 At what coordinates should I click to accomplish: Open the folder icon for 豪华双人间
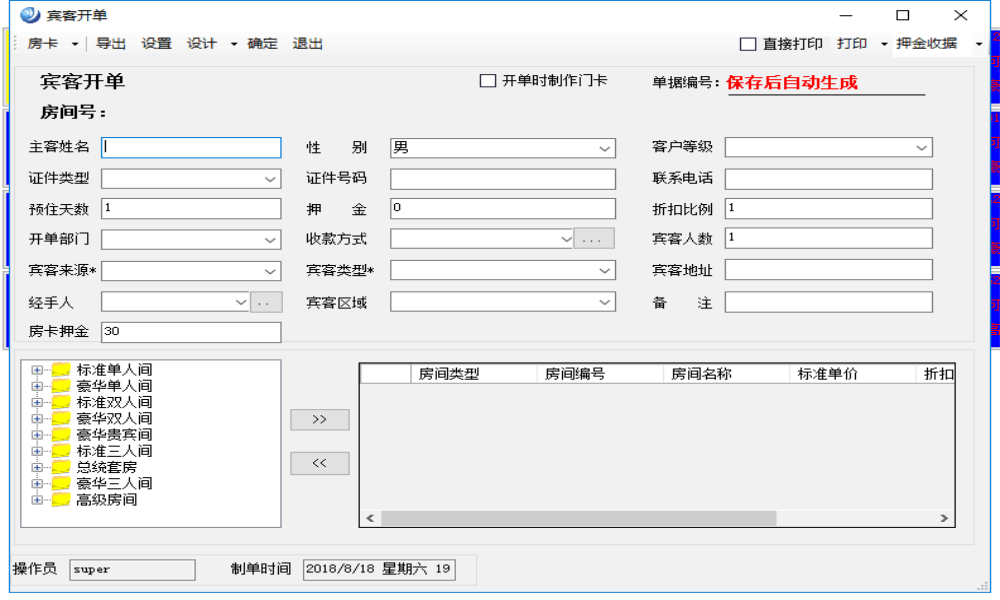(x=61, y=418)
